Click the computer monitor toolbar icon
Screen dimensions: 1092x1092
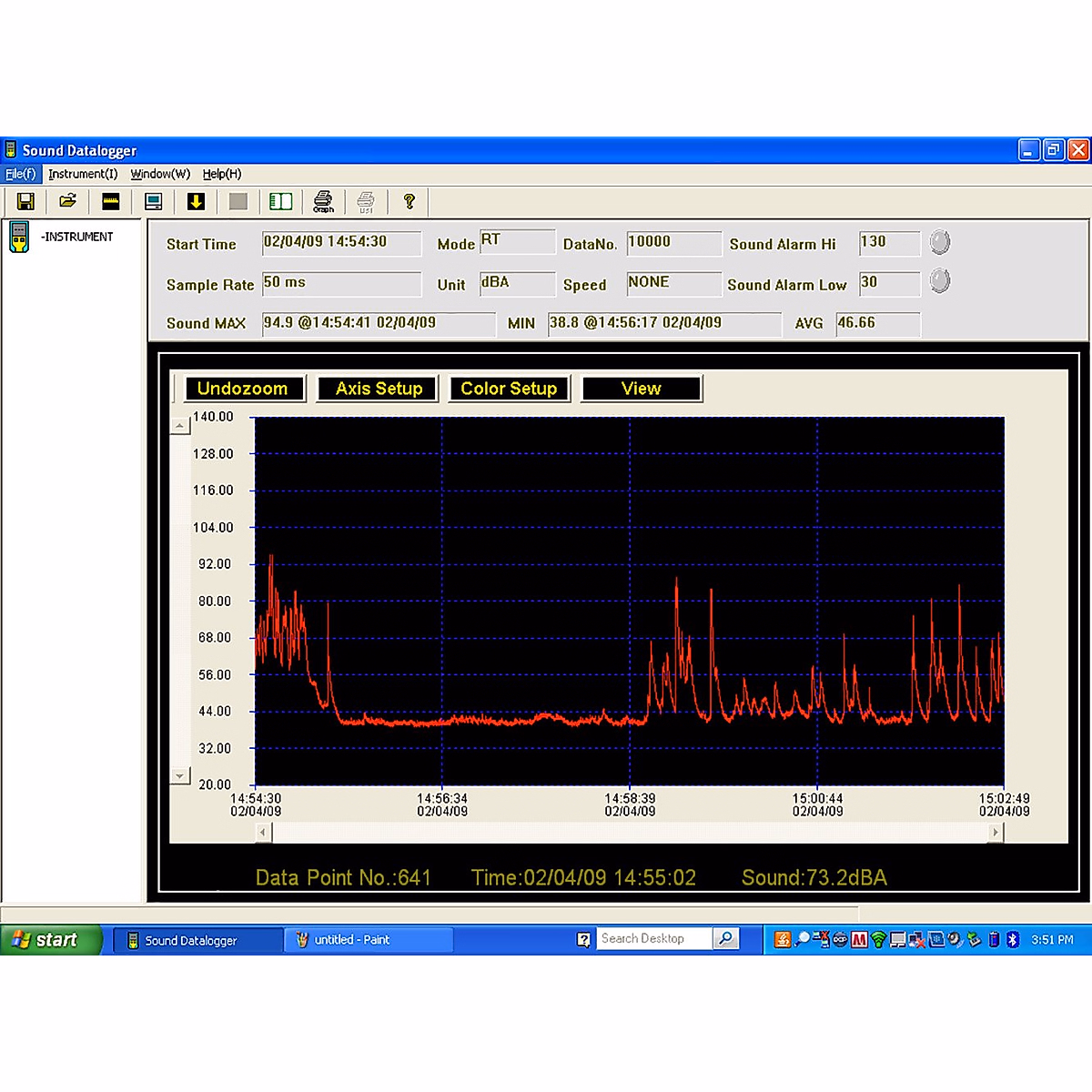click(154, 202)
